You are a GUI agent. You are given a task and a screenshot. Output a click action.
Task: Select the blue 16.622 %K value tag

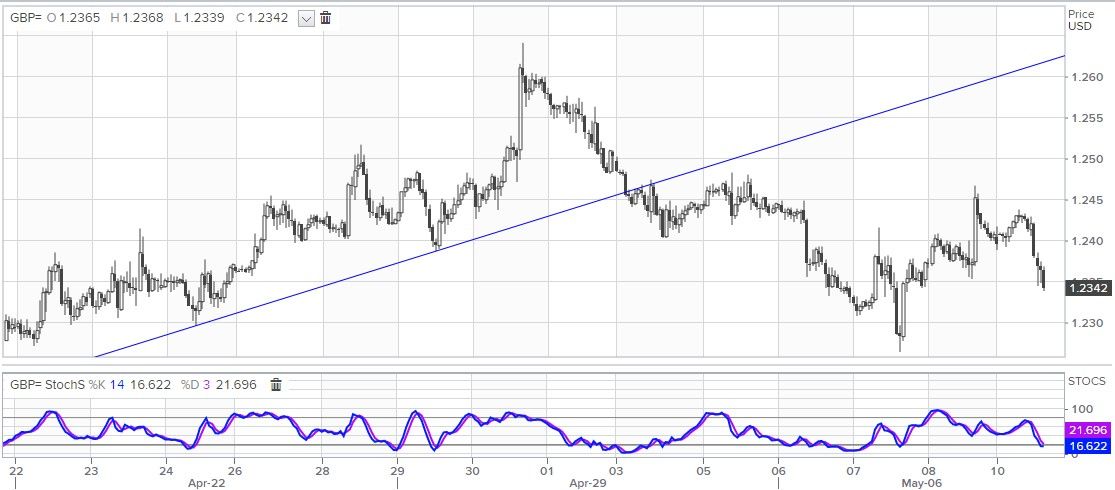click(x=1087, y=447)
